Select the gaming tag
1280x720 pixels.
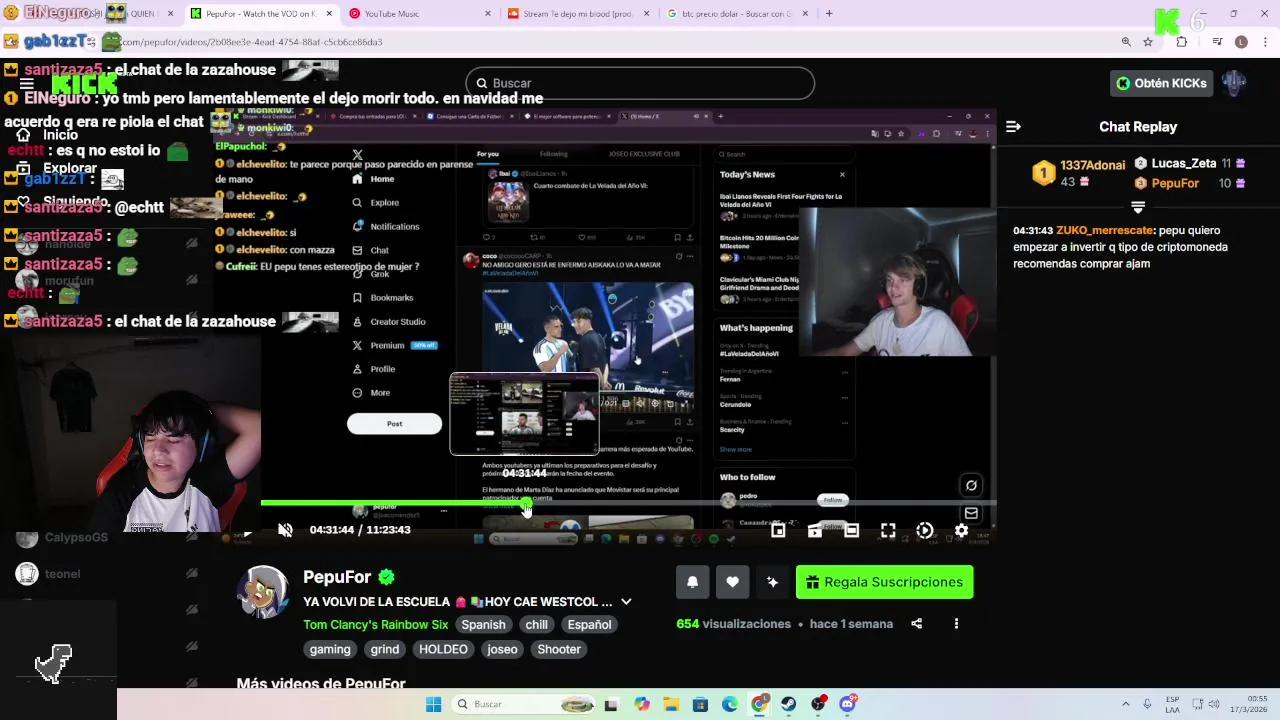point(330,650)
